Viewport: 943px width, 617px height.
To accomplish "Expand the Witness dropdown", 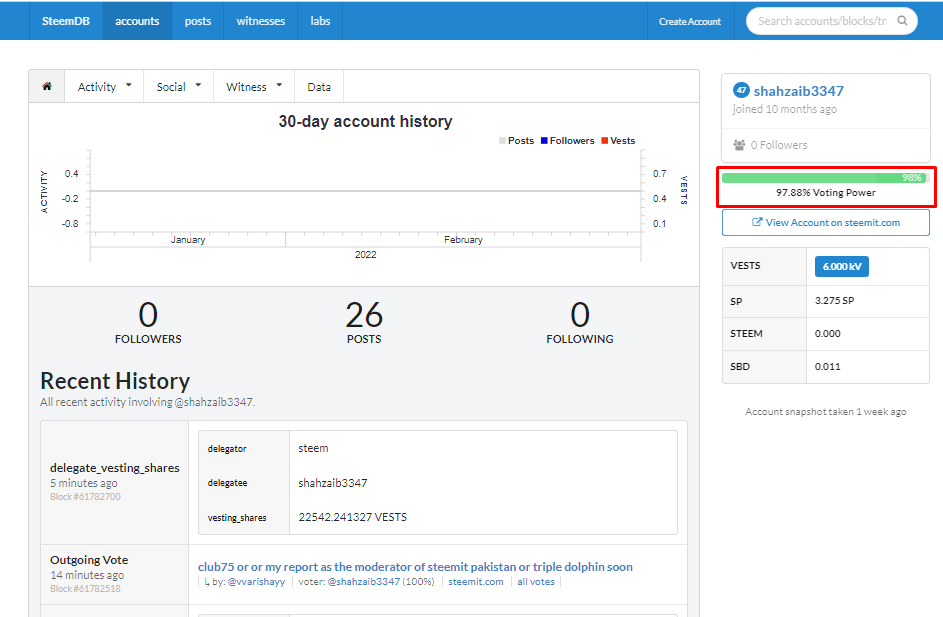I will (254, 87).
